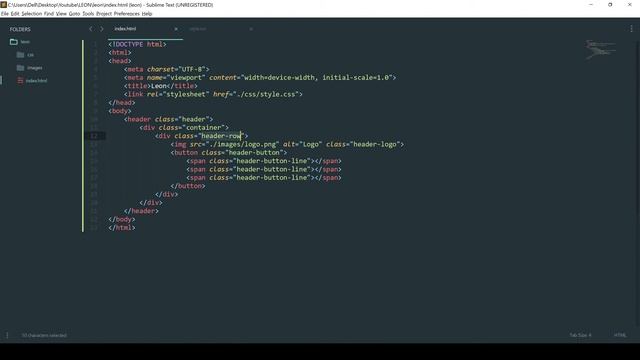640x360 pixels.
Task: Click the button class="header-button" opening tag
Action: (229, 153)
